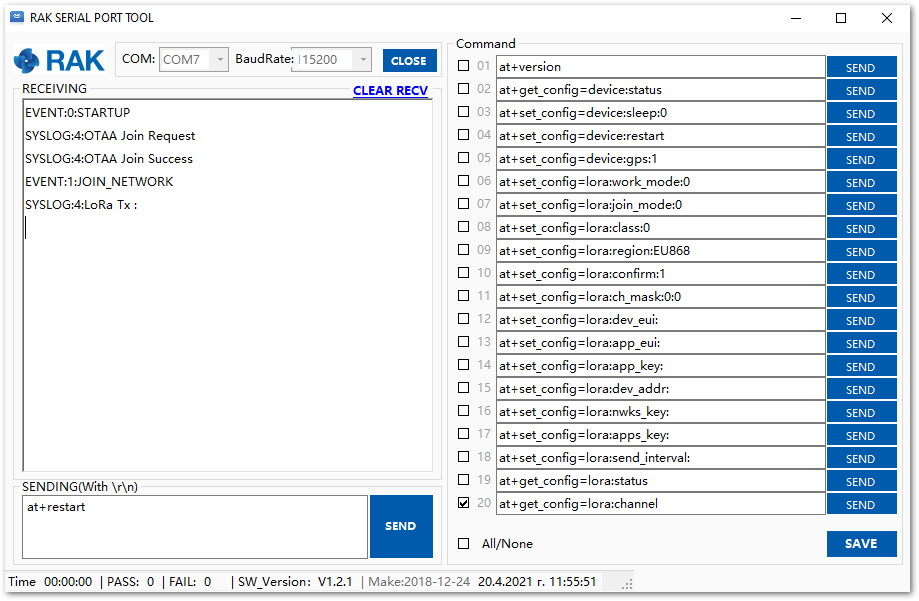Send the at+get_config=lora:status command

point(860,482)
